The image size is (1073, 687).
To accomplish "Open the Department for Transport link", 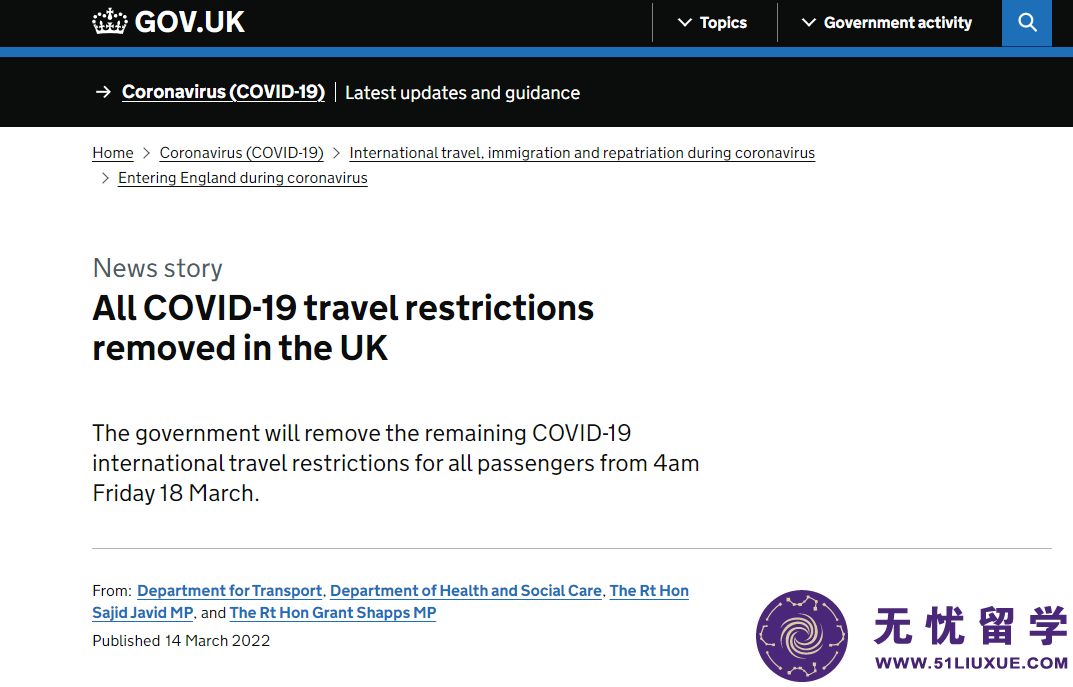I will (x=230, y=591).
